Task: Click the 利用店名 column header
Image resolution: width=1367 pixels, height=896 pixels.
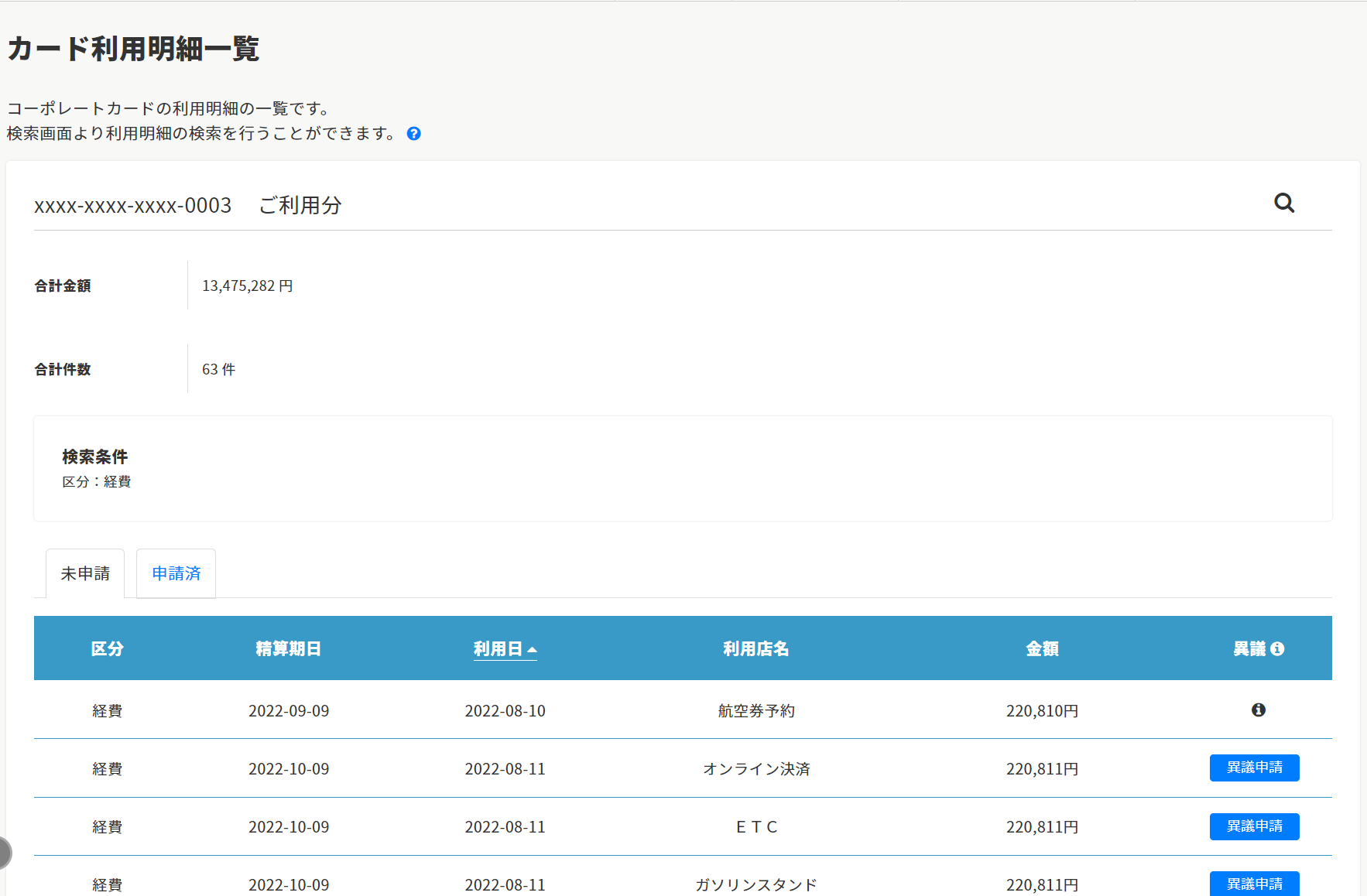Action: click(755, 648)
